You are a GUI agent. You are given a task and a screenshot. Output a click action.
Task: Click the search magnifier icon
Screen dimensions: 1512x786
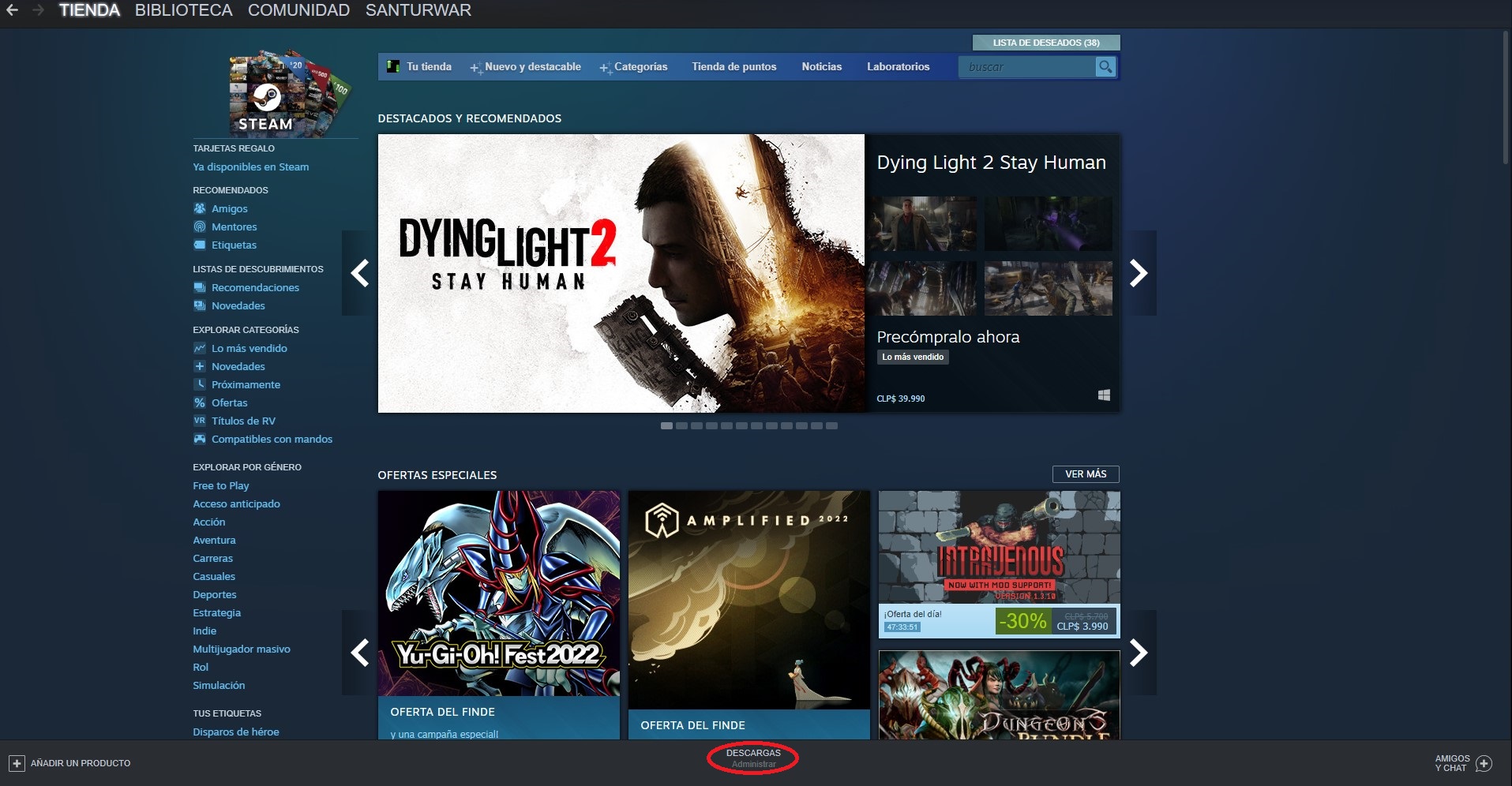click(1105, 67)
